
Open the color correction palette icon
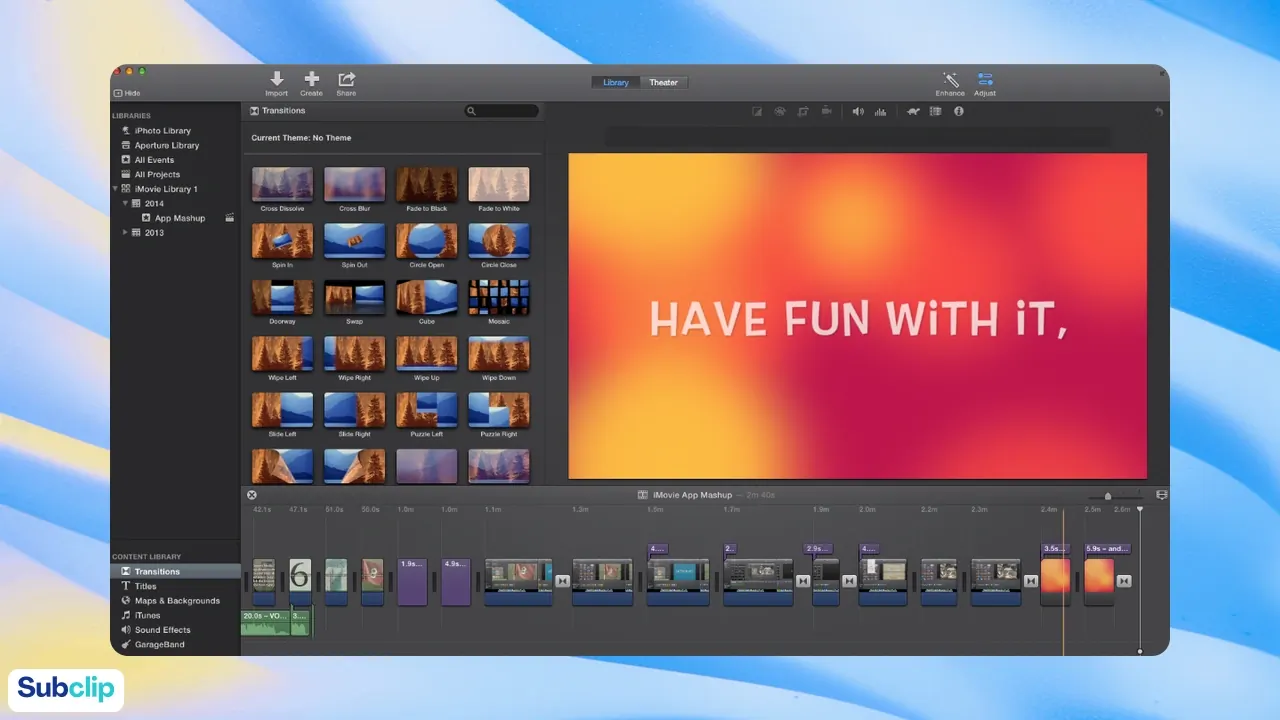pos(780,112)
